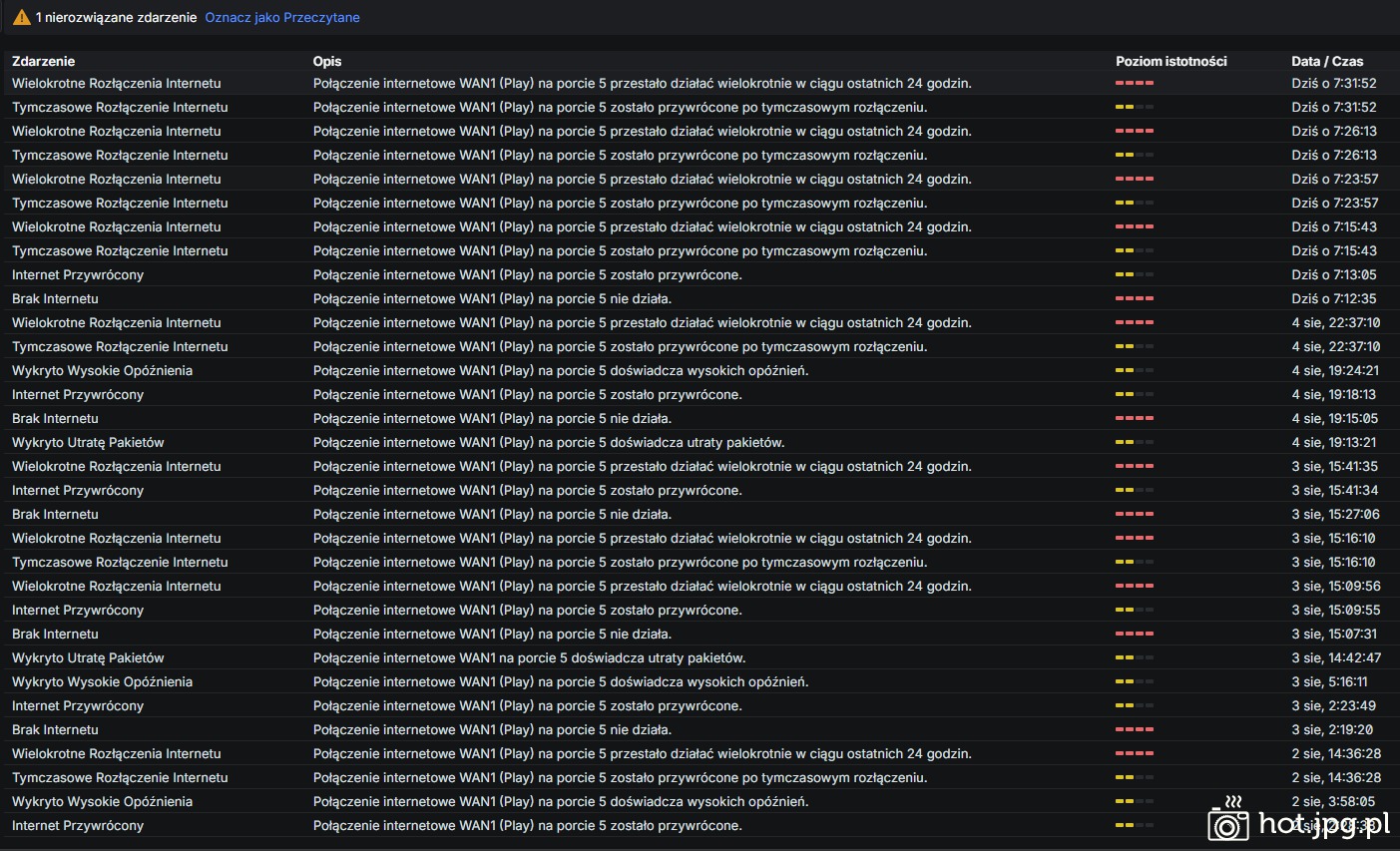Click the "3 sie, 15:09:56" date cell

pyautogui.click(x=1336, y=586)
